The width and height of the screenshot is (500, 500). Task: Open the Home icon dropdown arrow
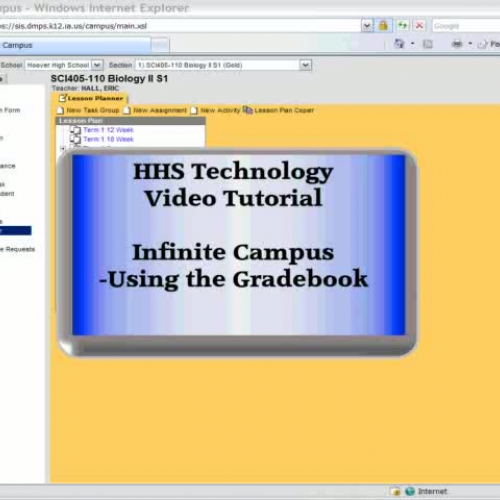pos(412,44)
